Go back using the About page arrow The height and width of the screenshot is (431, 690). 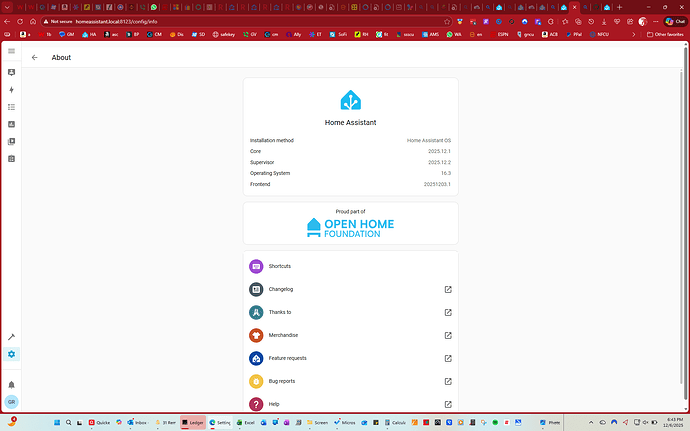click(x=34, y=57)
